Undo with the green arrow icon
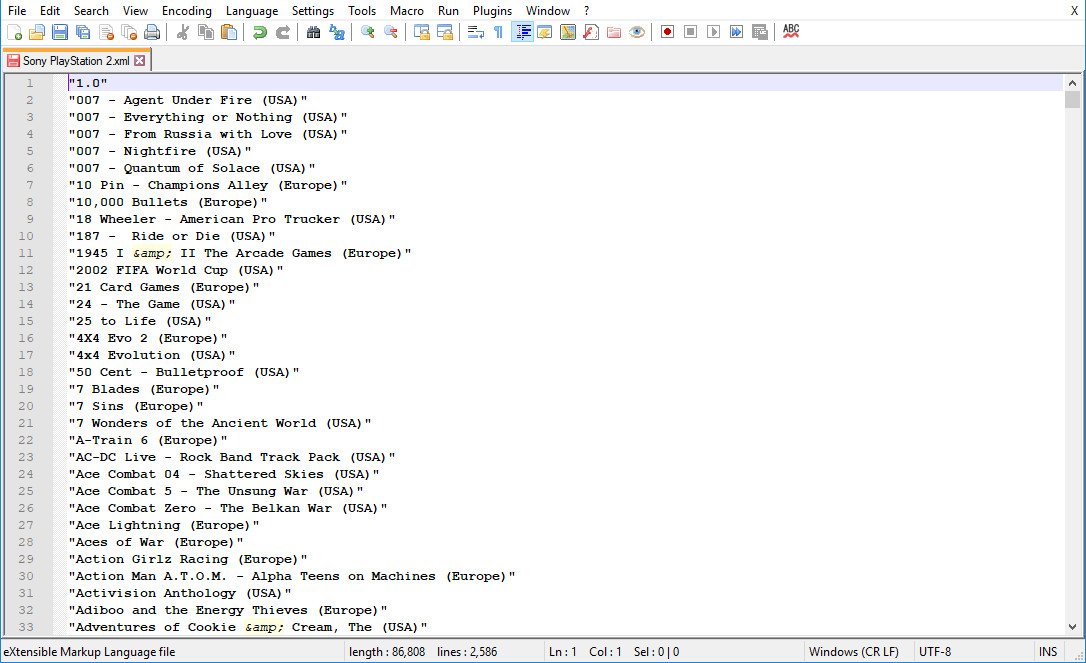The image size is (1086, 663). coord(260,32)
